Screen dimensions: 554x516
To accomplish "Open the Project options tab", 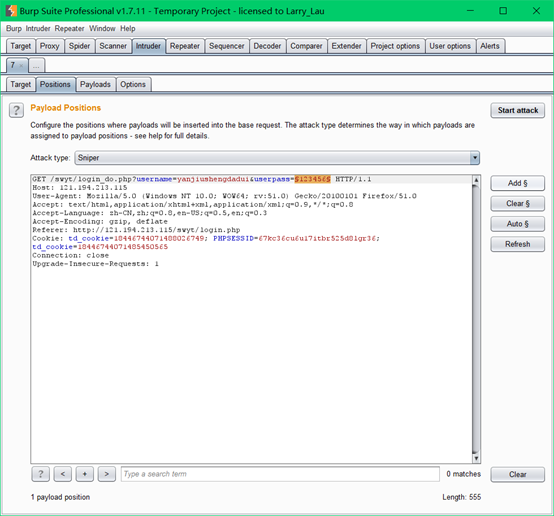I will point(395,46).
